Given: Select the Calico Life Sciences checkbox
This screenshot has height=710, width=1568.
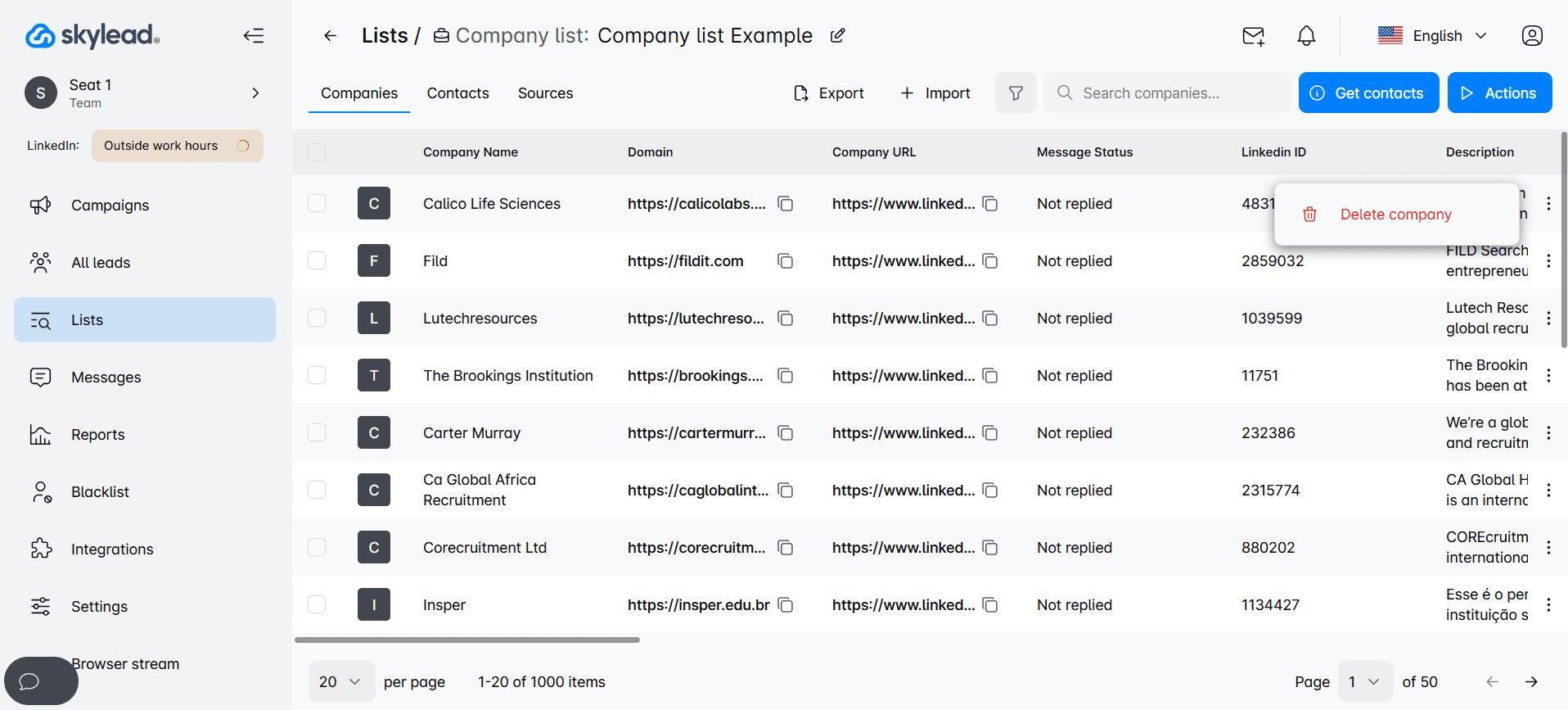Looking at the screenshot, I should coord(317,203).
